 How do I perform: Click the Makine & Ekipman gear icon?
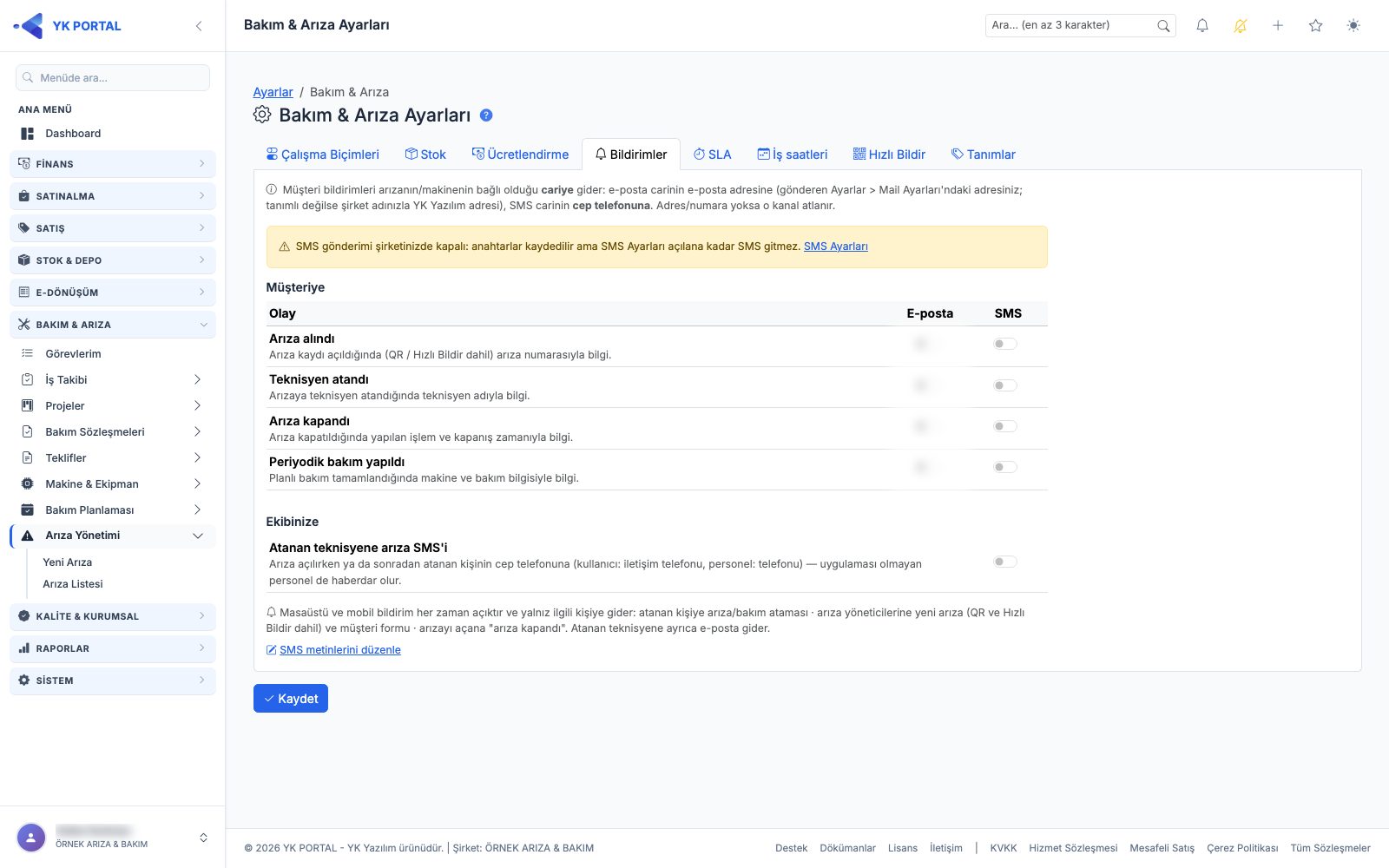point(28,483)
